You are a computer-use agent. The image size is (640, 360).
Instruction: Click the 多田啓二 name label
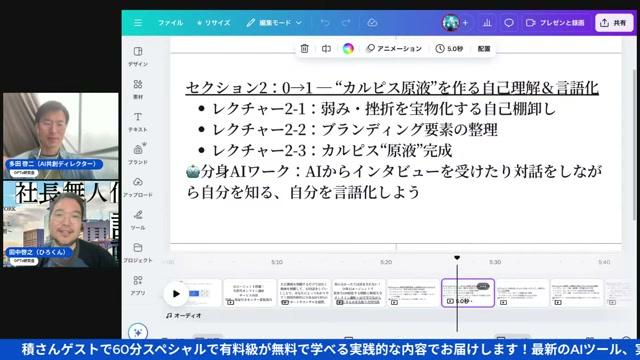click(54, 164)
